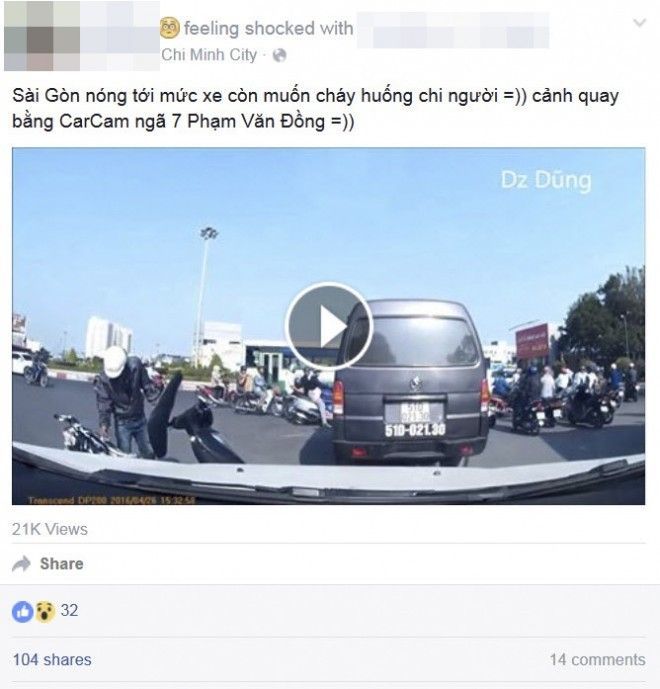Click the Wow reaction emoji icon
The image size is (660, 689).
[x=45, y=611]
